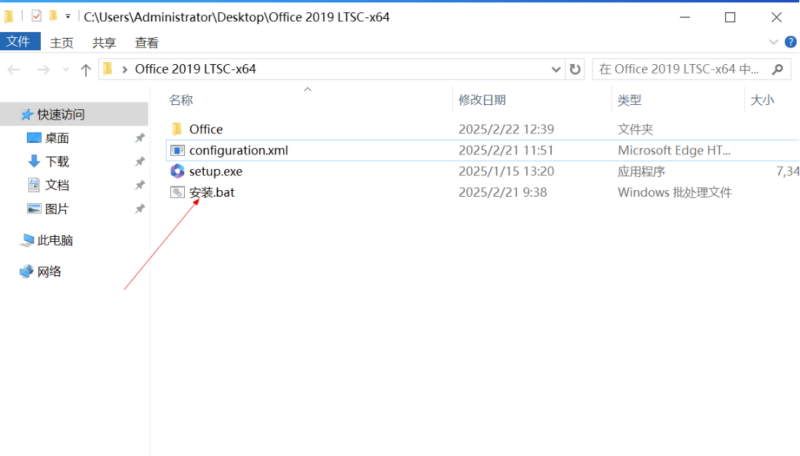
Task: Click the back navigation arrow
Action: 14,69
